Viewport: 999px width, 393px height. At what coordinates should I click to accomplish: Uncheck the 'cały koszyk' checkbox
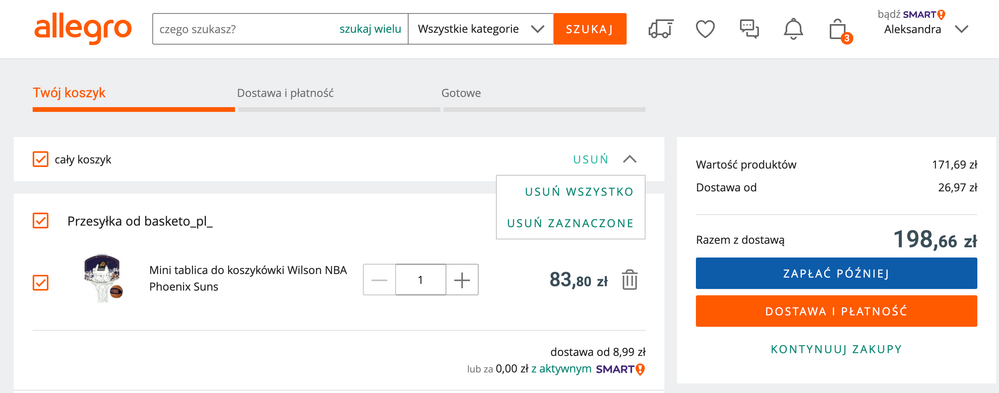[40, 159]
